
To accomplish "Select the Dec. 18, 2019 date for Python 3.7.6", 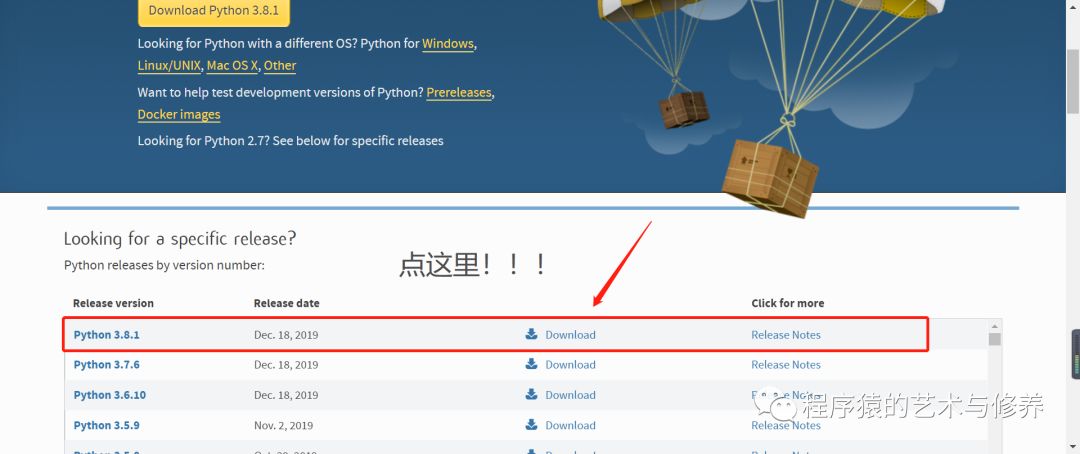I will (286, 364).
